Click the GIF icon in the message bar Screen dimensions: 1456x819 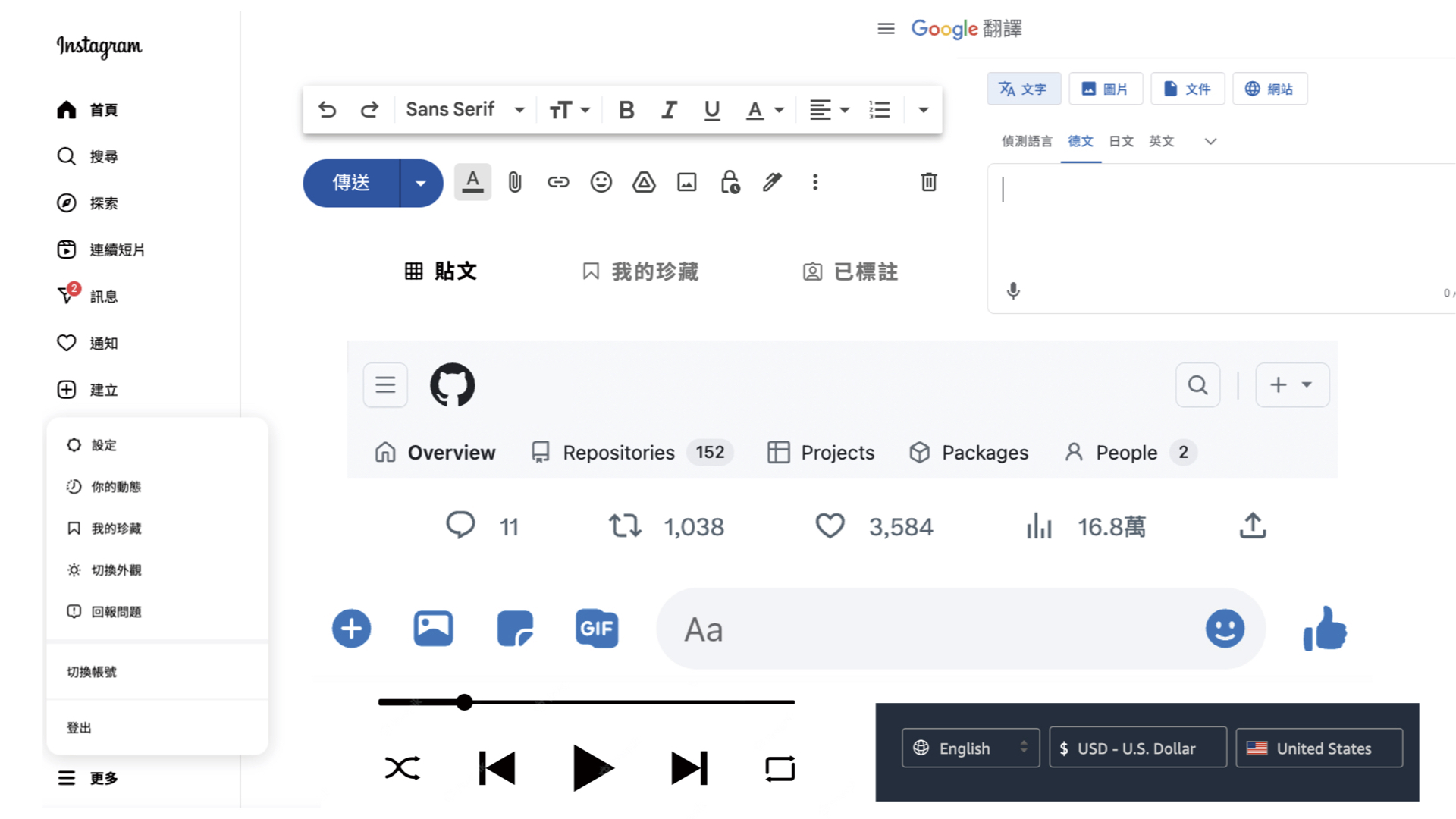pyautogui.click(x=597, y=629)
